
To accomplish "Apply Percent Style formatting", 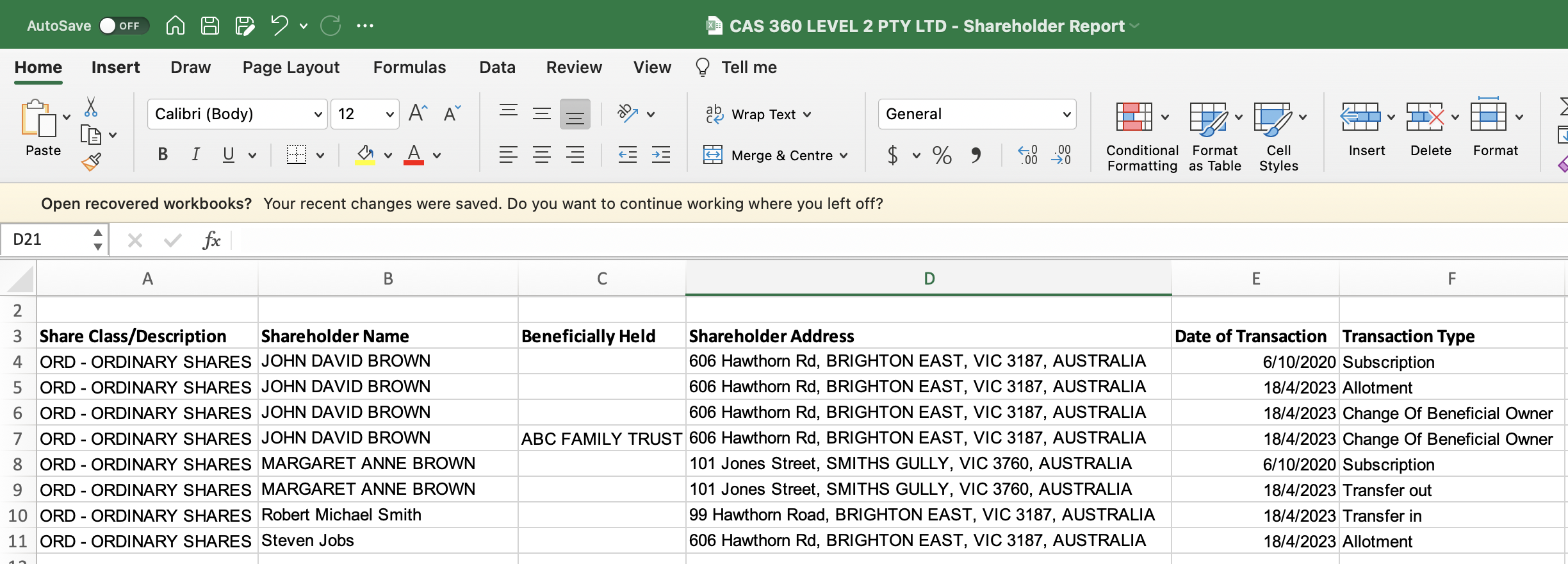I will click(x=942, y=154).
